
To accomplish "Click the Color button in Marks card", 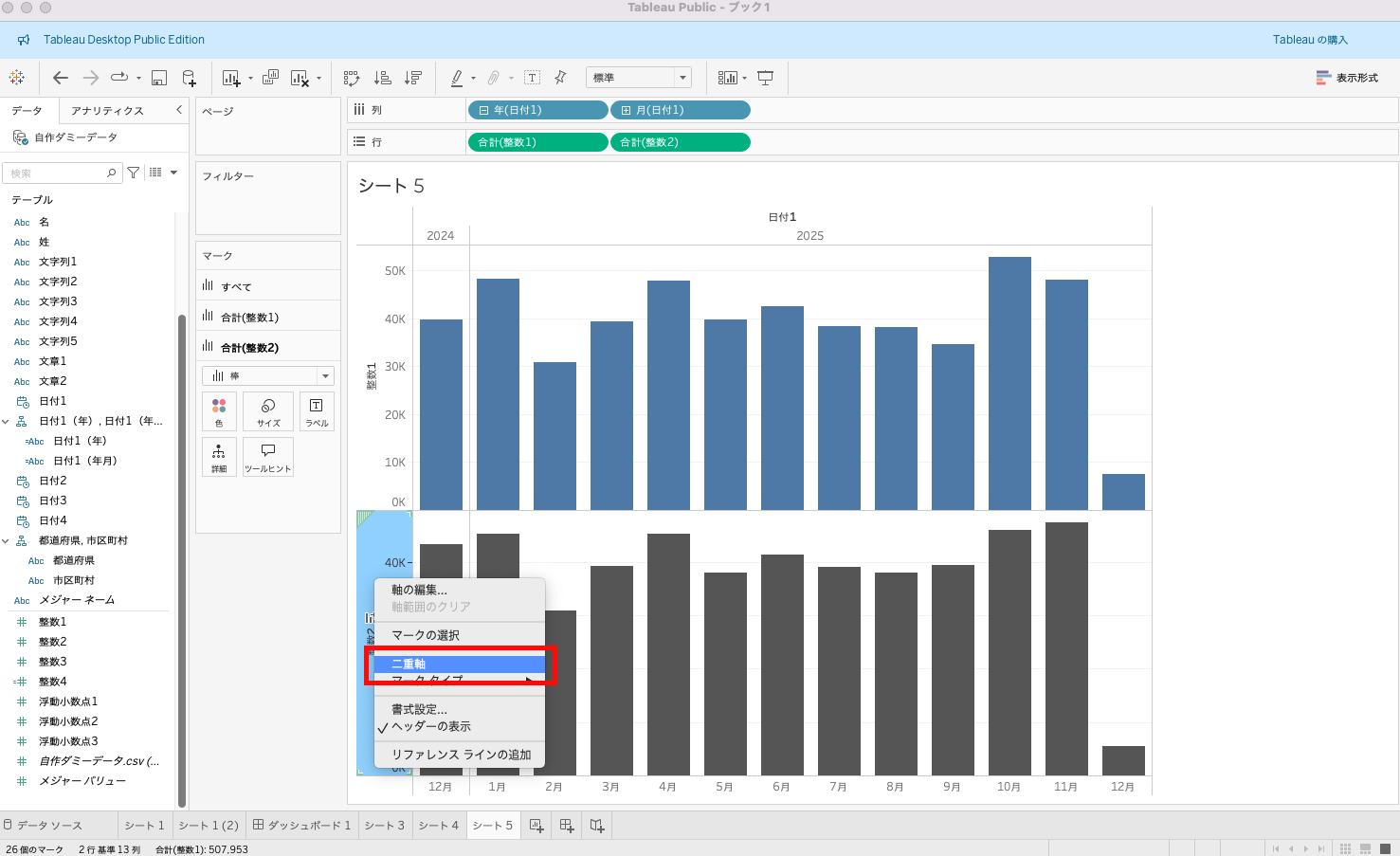I will pyautogui.click(x=219, y=411).
